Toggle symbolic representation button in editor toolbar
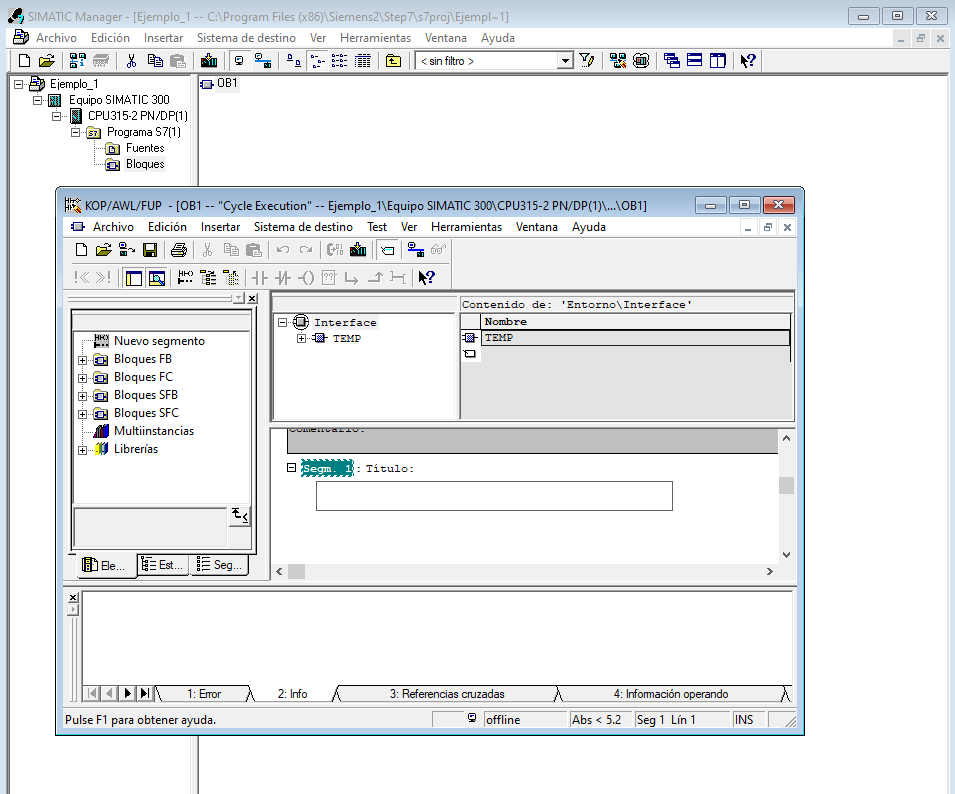 point(387,250)
